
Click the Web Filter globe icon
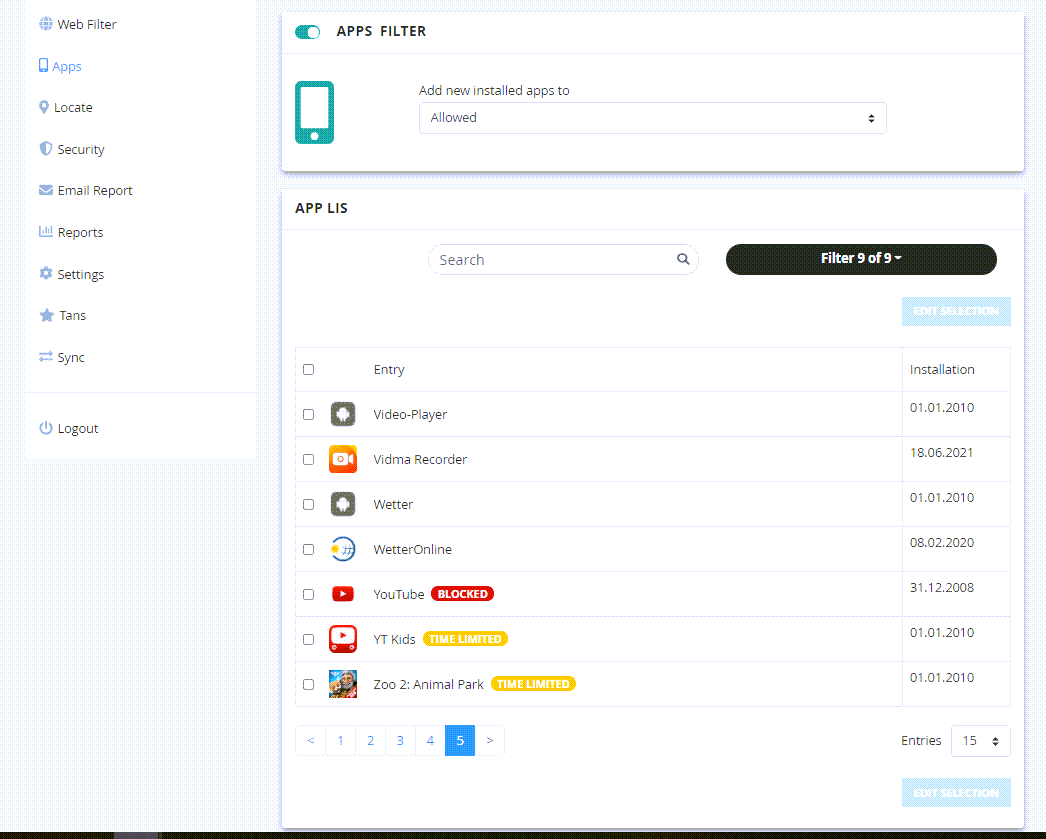coord(45,24)
